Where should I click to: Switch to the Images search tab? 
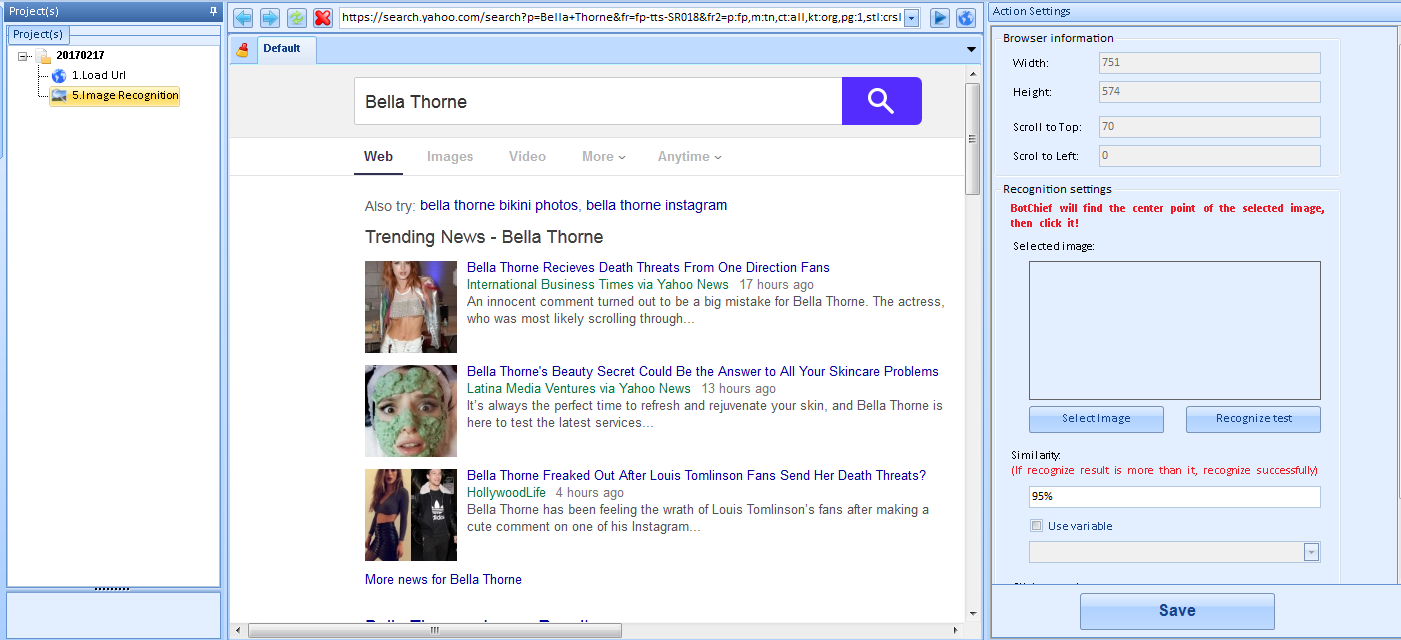click(x=450, y=156)
